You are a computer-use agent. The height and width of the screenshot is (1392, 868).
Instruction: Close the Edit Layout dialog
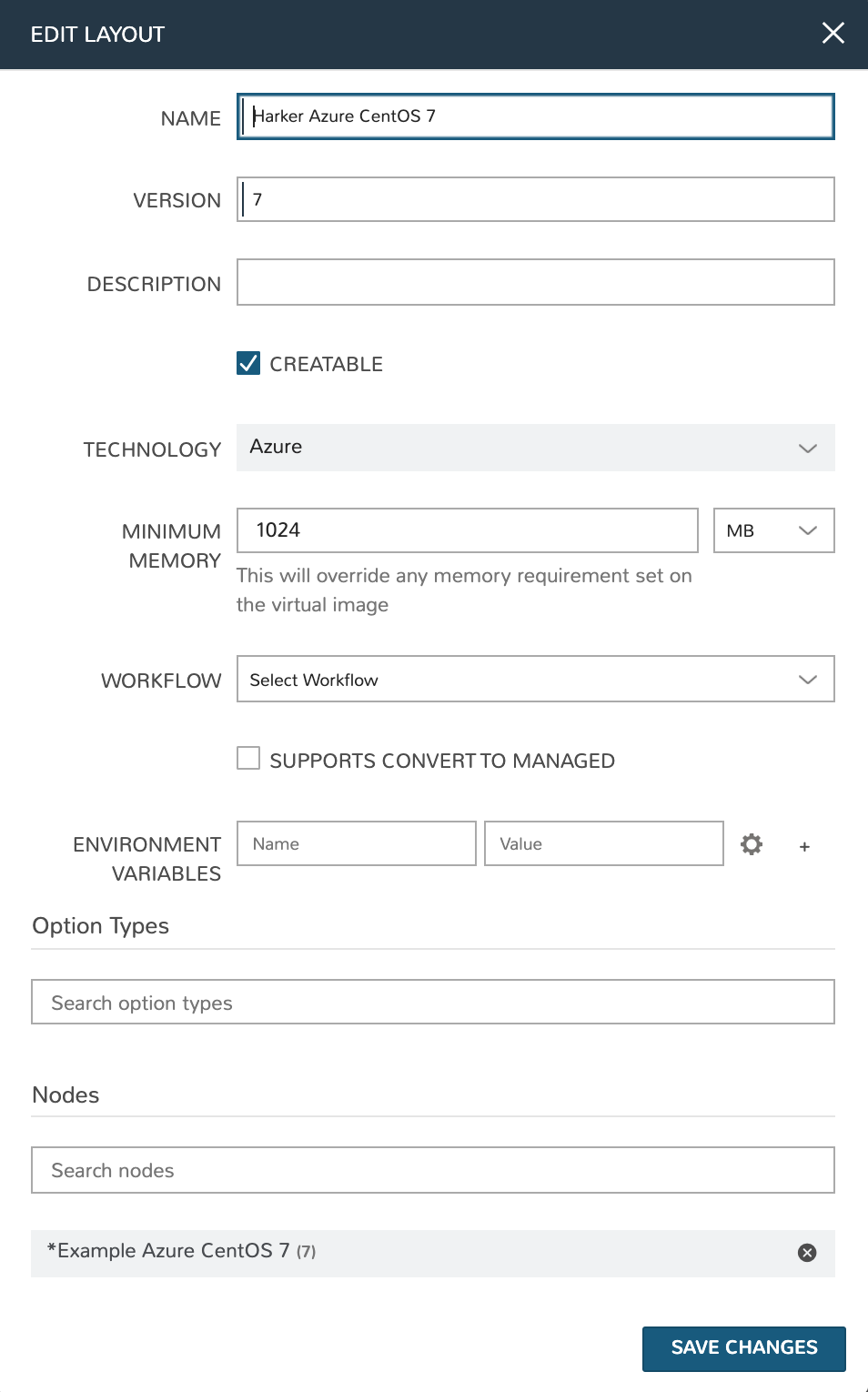[833, 34]
